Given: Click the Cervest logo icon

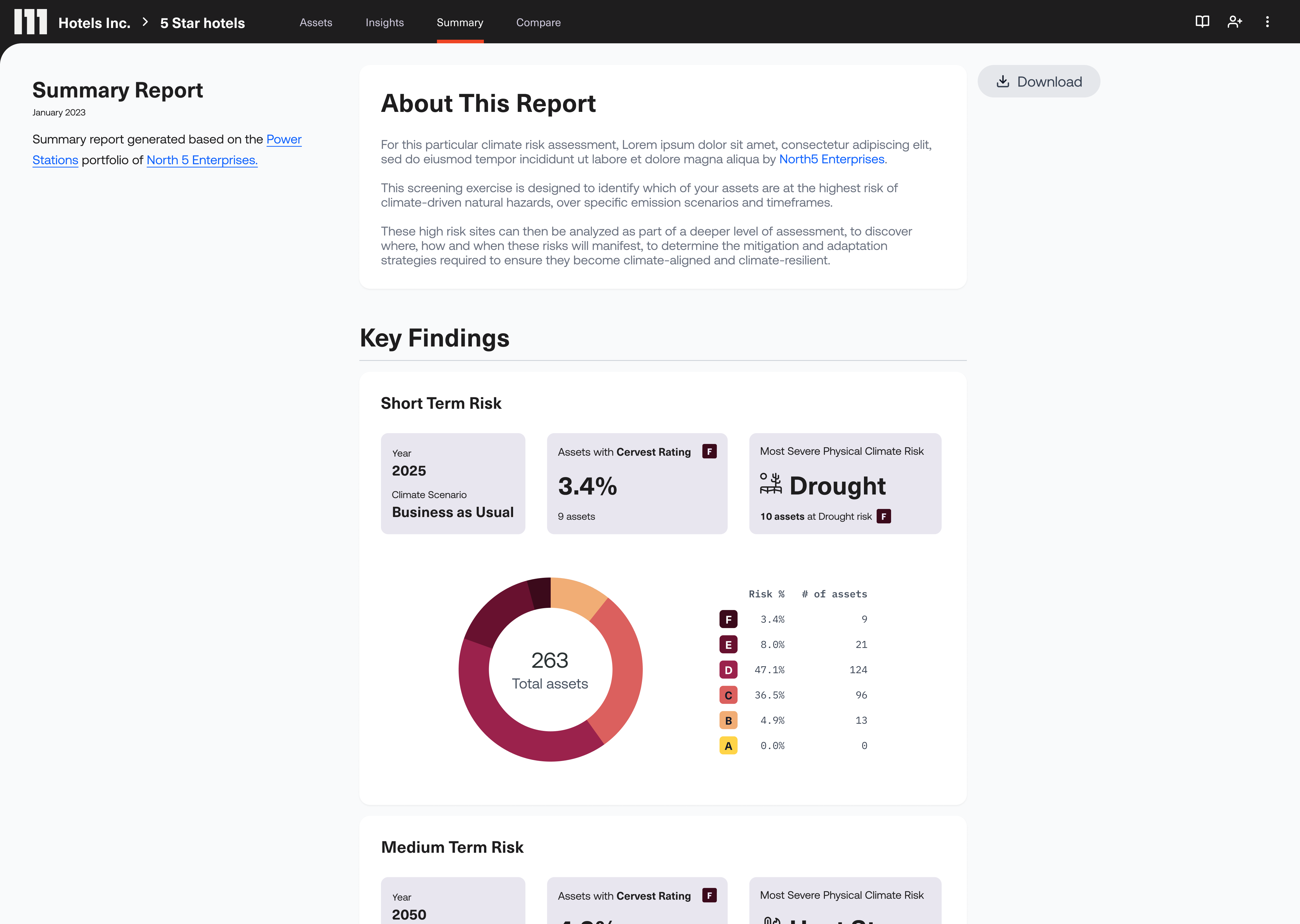Looking at the screenshot, I should point(30,22).
